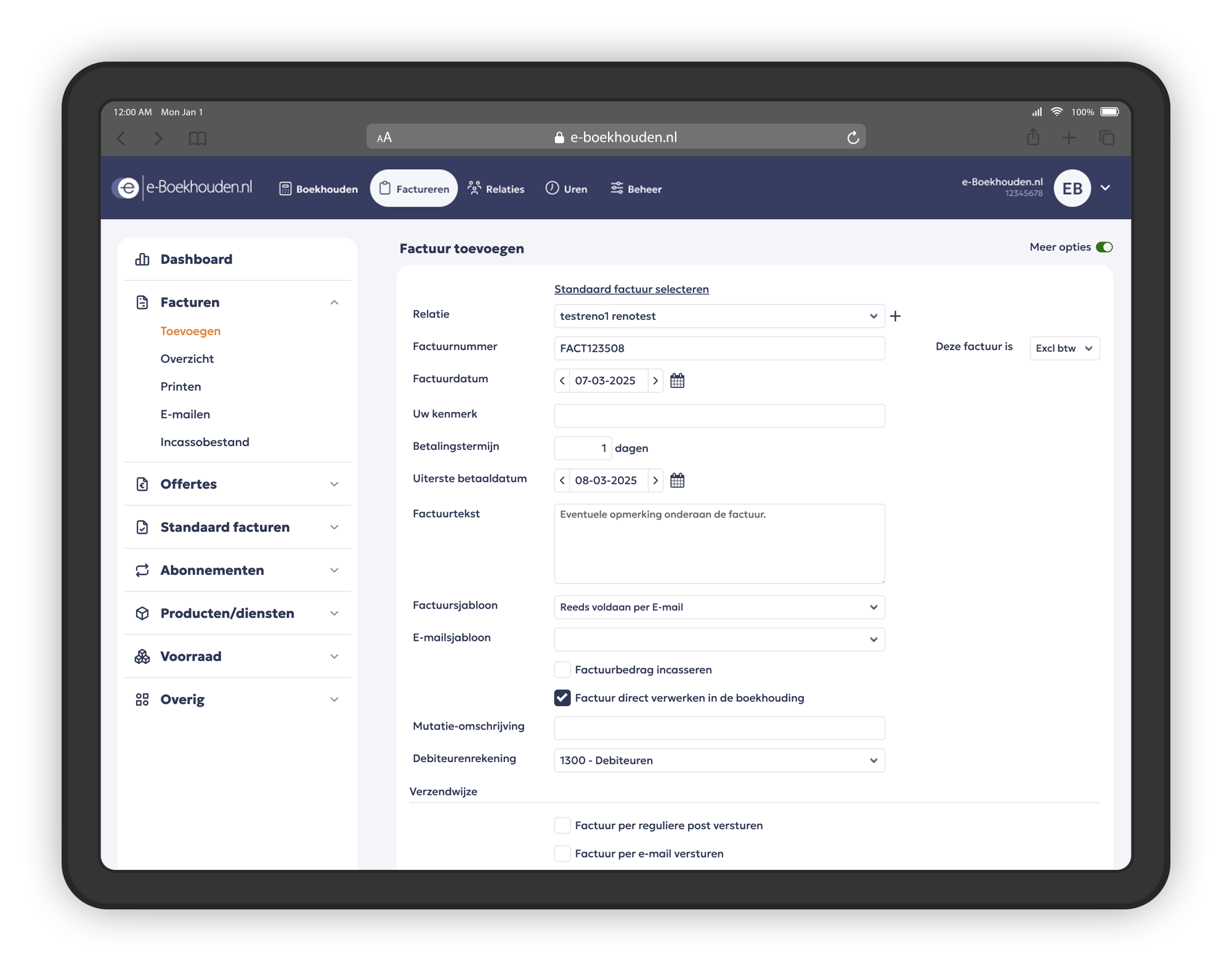The width and height of the screenshot is (1232, 971).
Task: Click the Boekhouden icon in the navbar
Action: point(285,189)
